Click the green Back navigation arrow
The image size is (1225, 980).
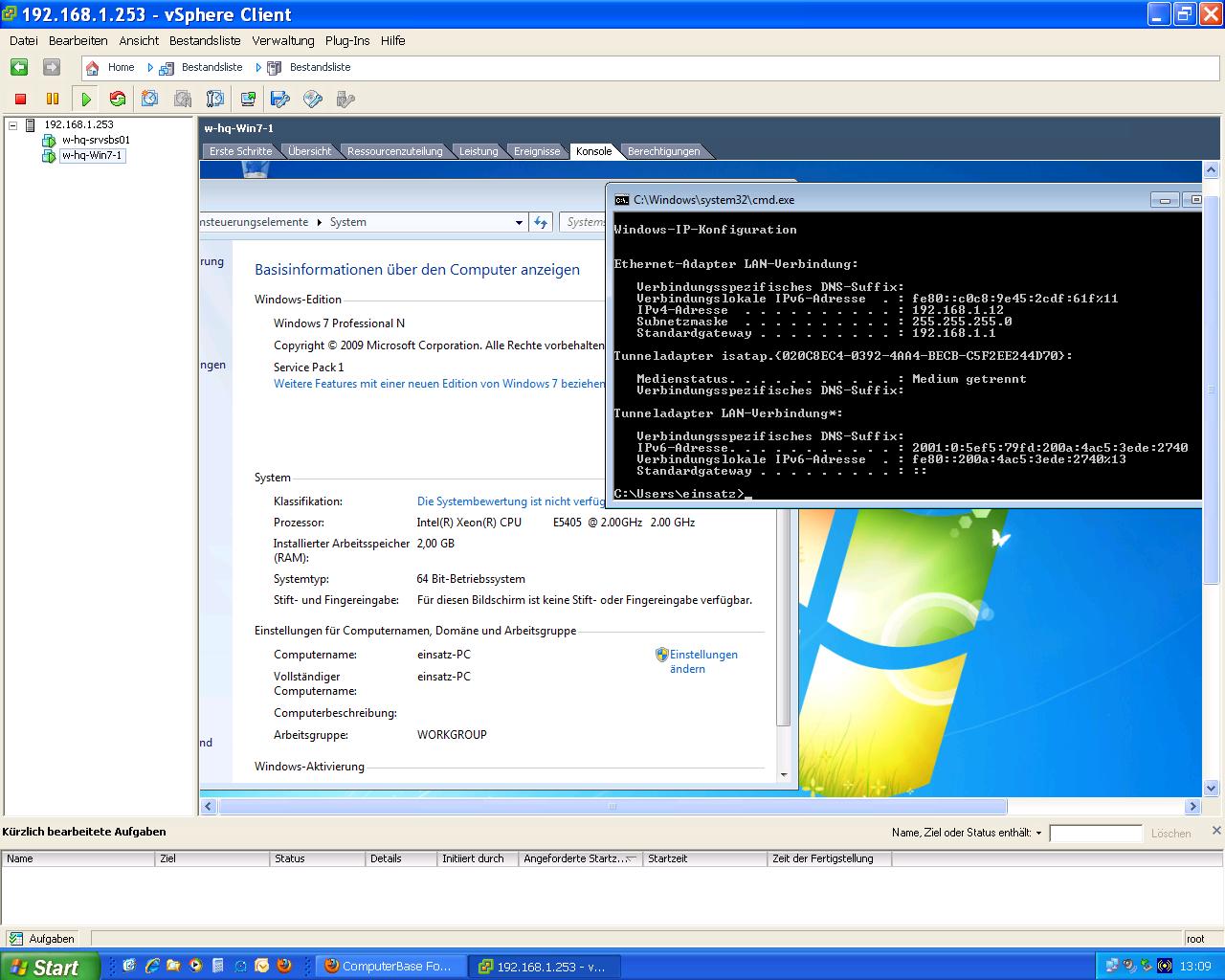point(19,67)
